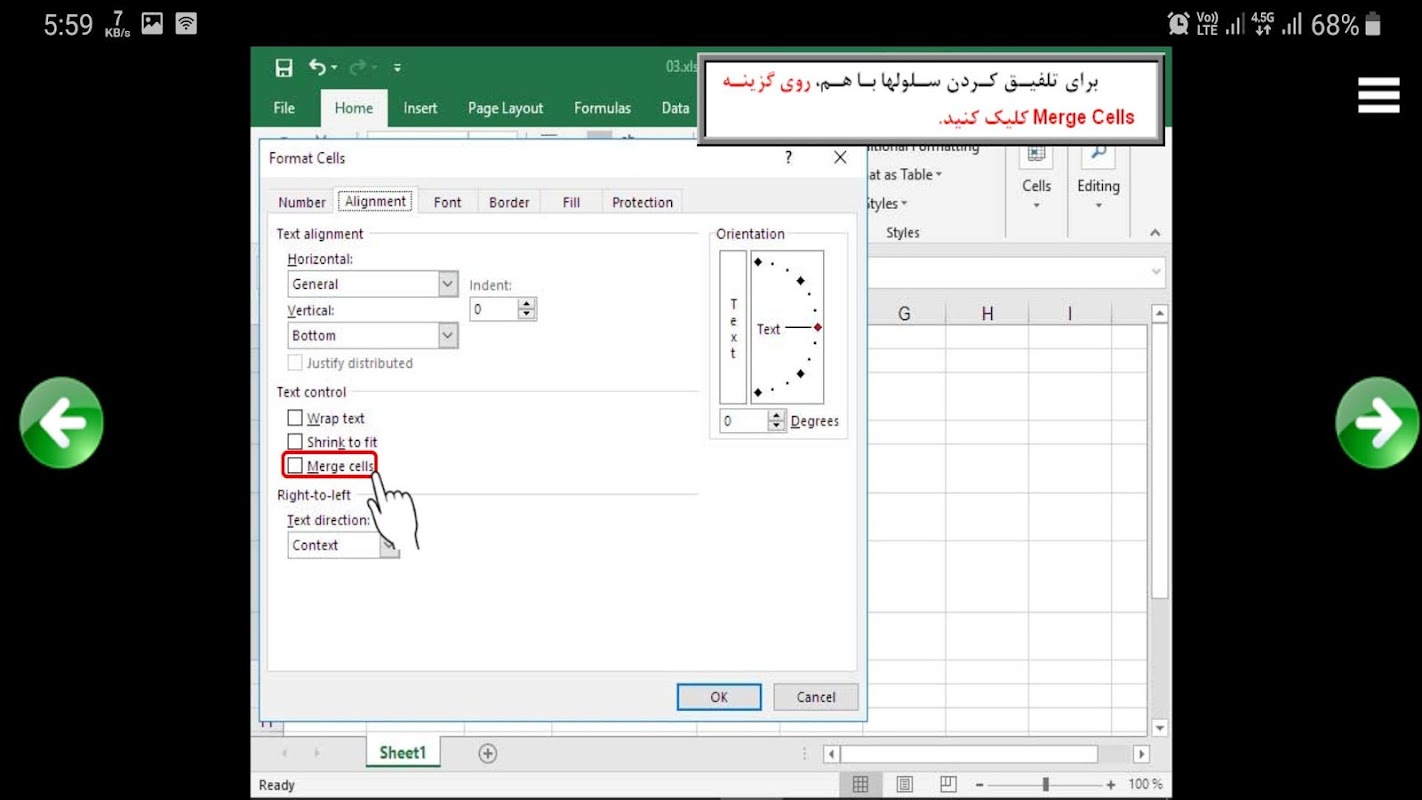Open the Horizontal alignment dropdown
The image size is (1422, 800).
click(x=448, y=284)
